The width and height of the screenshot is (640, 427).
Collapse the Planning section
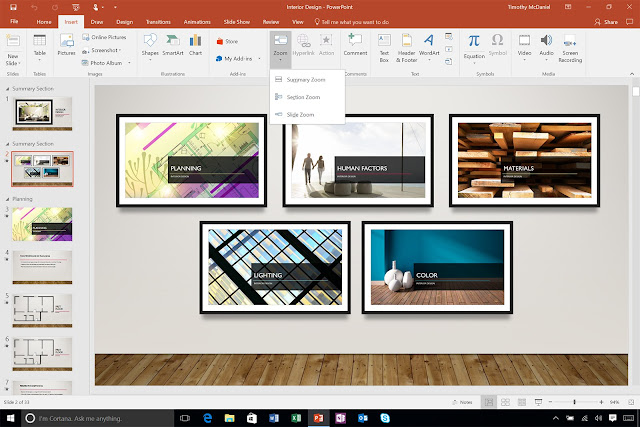7,199
